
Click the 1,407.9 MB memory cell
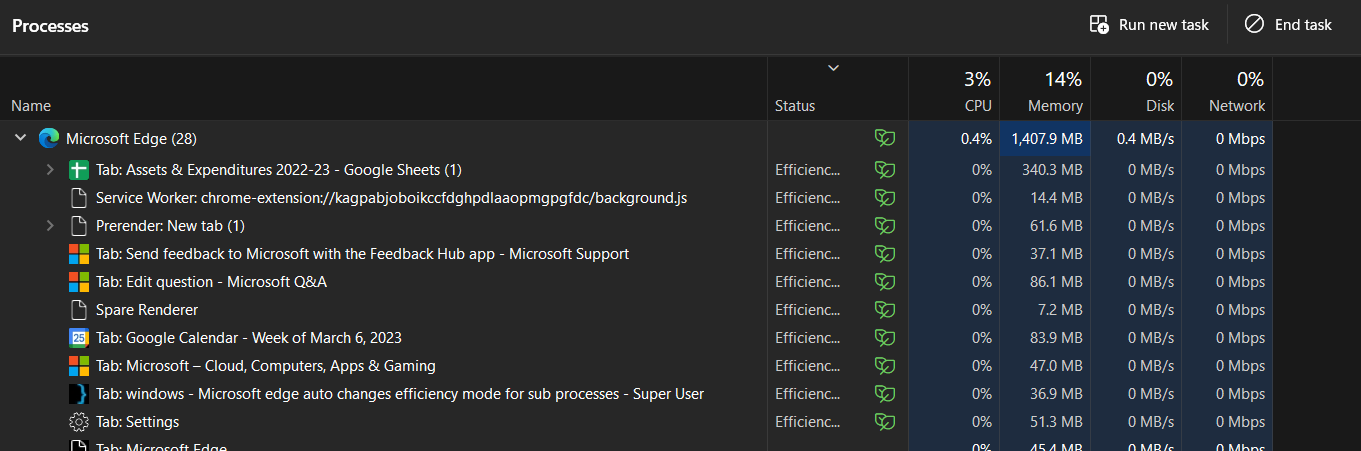[1047, 139]
